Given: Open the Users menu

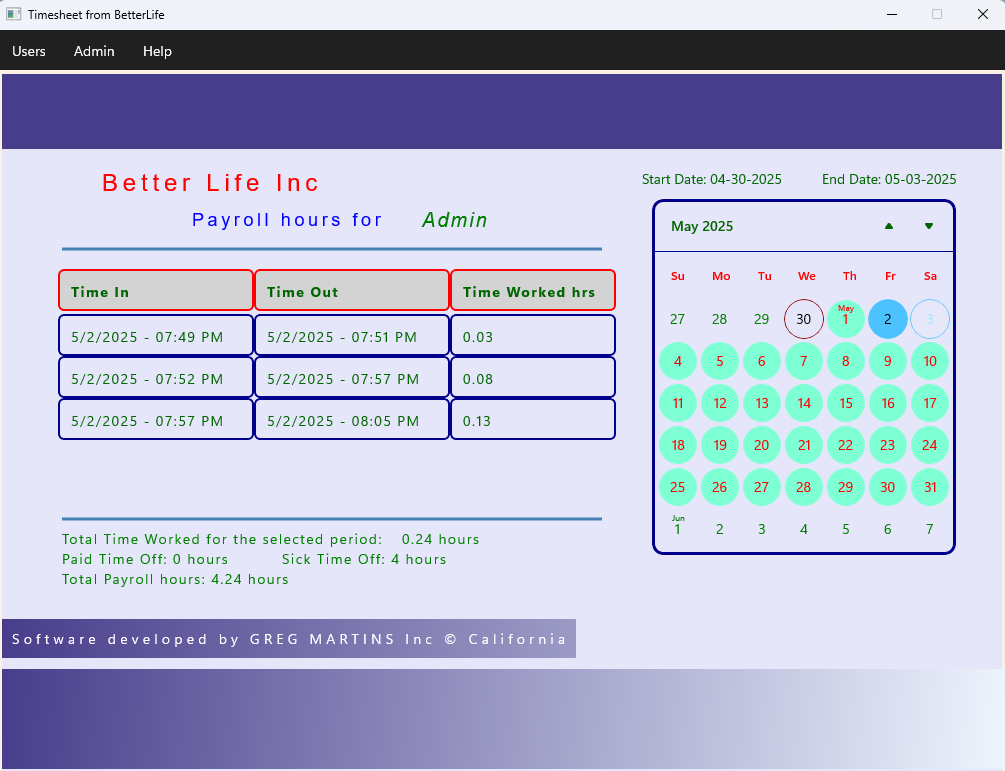Looking at the screenshot, I should point(29,51).
